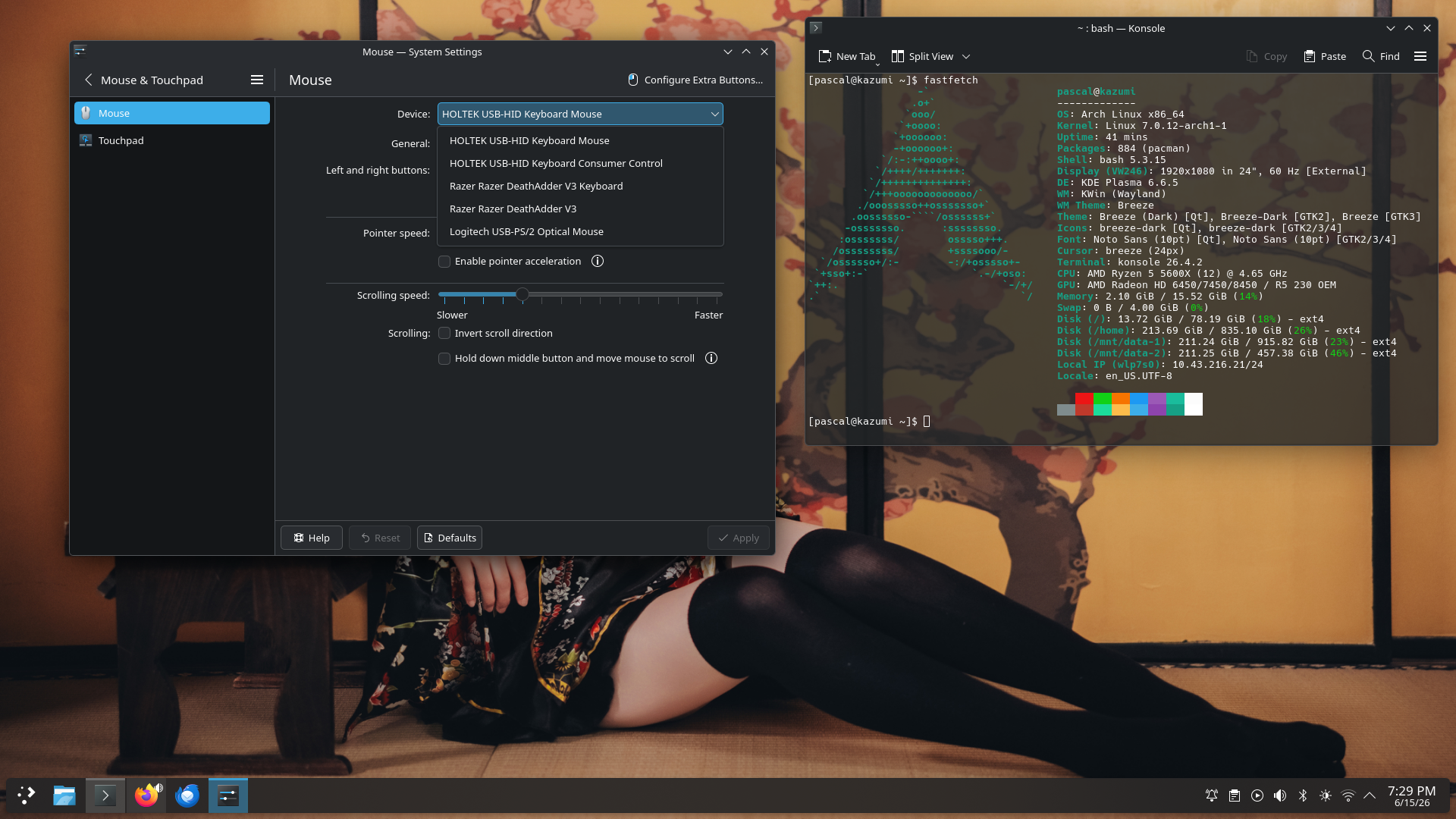Image resolution: width=1456 pixels, height=819 pixels.
Task: Click the 'Locale' line in Konsole output
Action: [x=1115, y=375]
